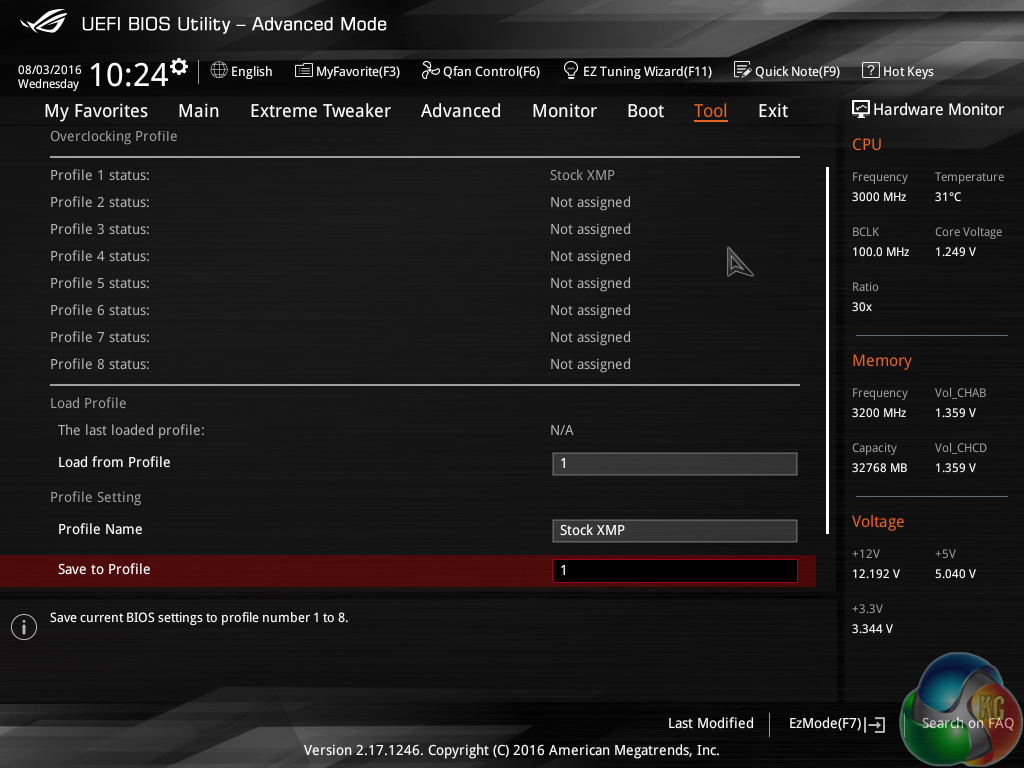Click the Hot Keys question mark icon

point(871,70)
